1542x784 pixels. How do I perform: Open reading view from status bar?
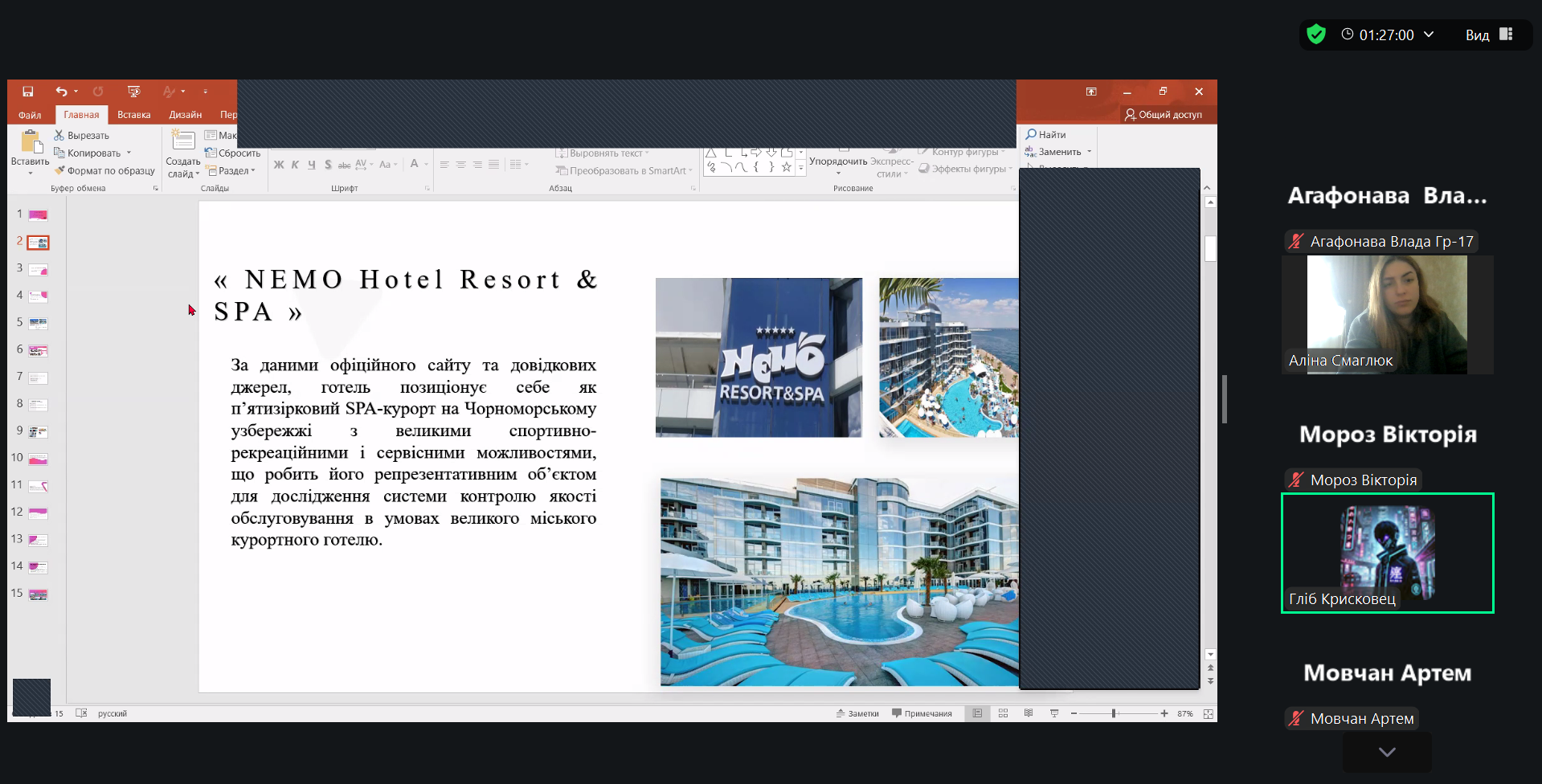tap(1029, 713)
